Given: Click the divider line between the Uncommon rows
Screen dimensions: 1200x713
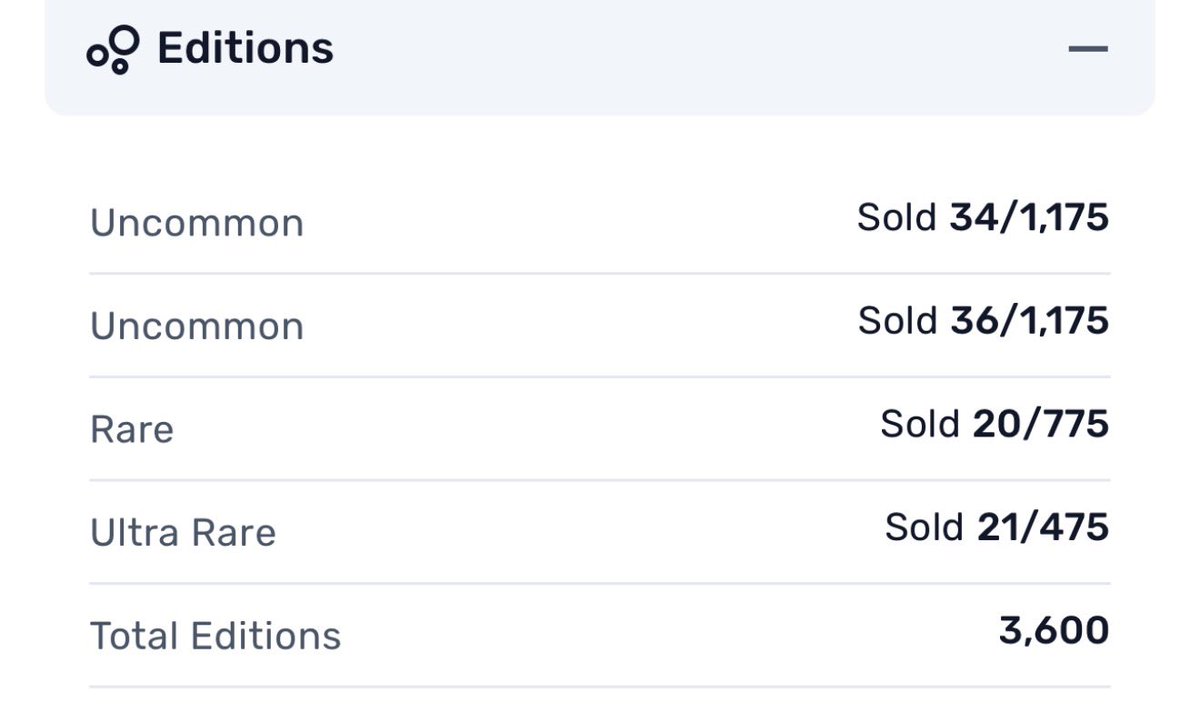Looking at the screenshot, I should pos(600,273).
